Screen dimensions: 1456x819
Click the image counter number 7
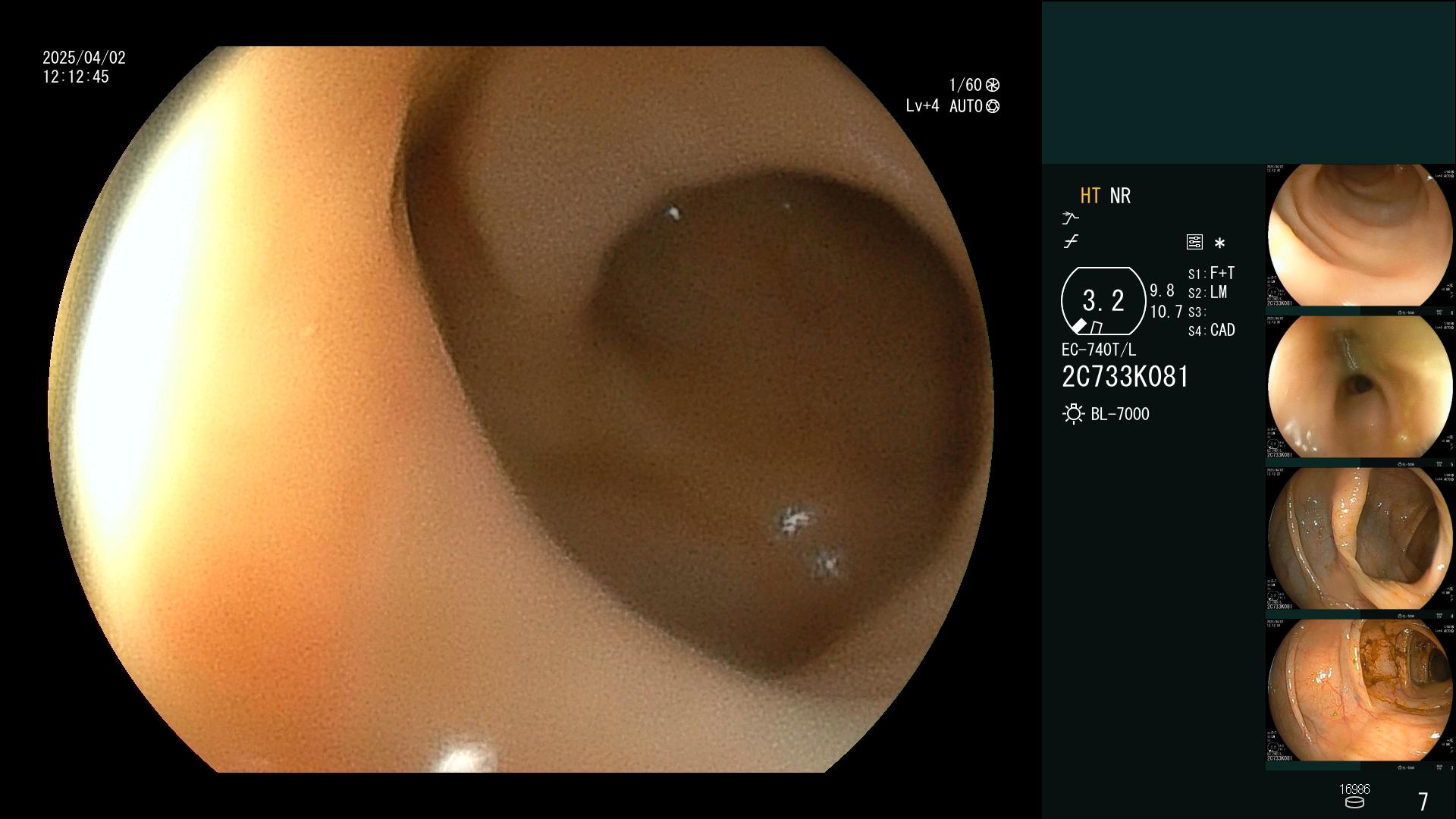[x=1423, y=802]
